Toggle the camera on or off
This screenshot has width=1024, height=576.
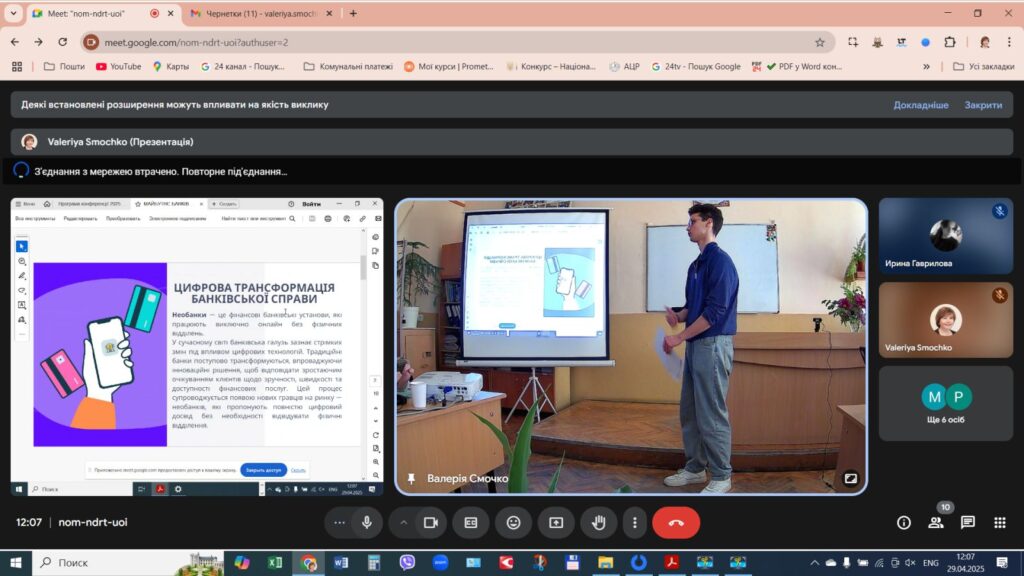click(430, 522)
